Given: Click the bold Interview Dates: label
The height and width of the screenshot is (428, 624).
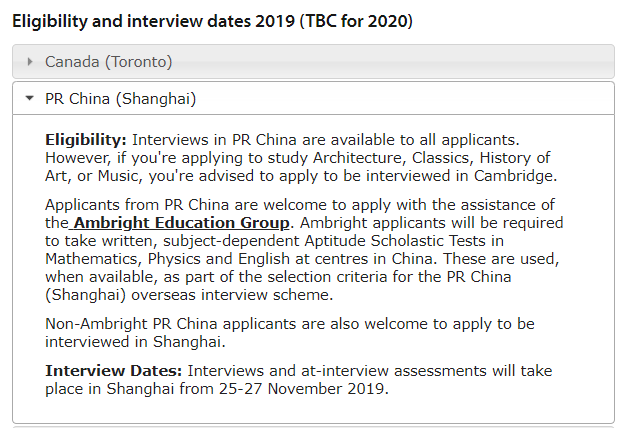Looking at the screenshot, I should coord(113,371).
